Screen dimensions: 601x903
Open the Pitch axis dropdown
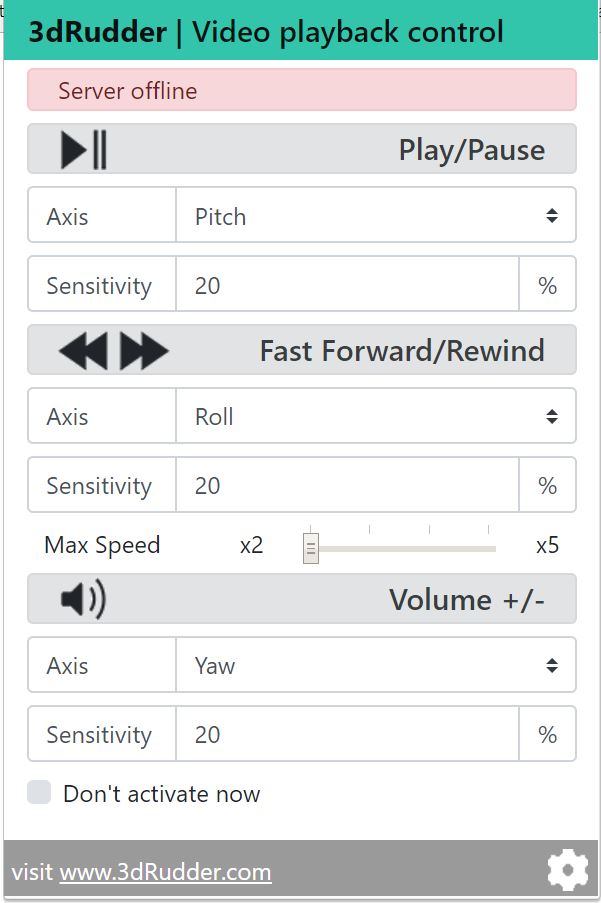tap(375, 216)
